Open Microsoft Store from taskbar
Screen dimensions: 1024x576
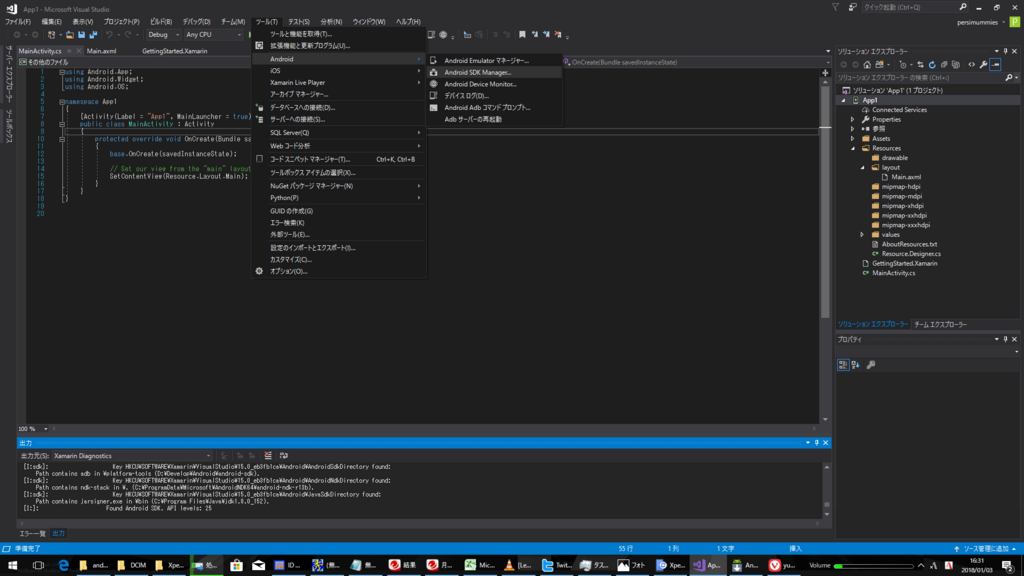click(236, 565)
